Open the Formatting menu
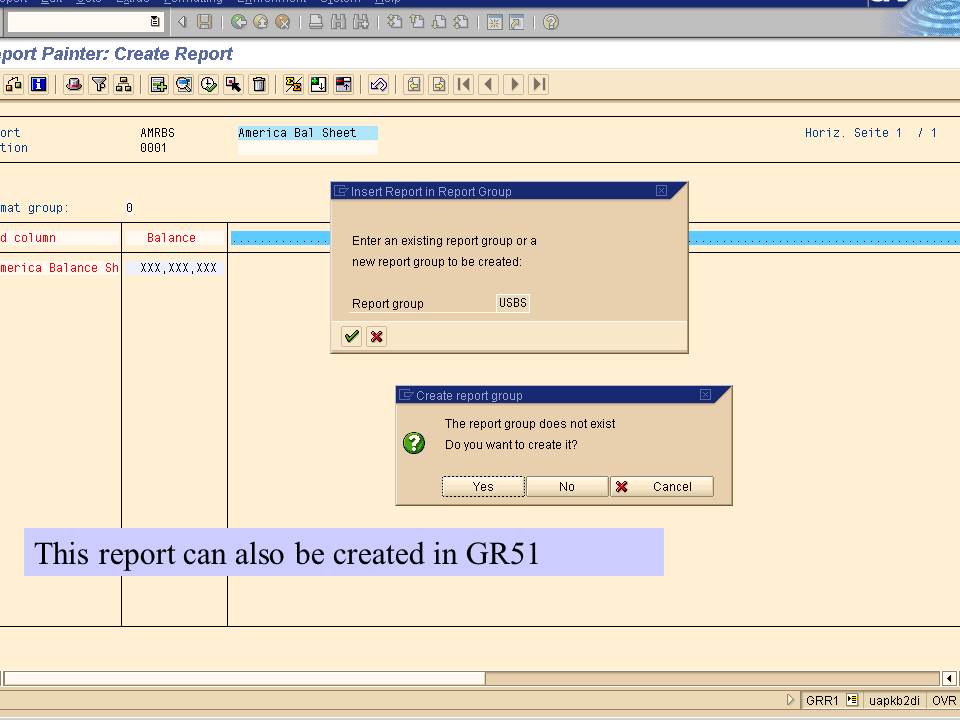 click(192, 3)
